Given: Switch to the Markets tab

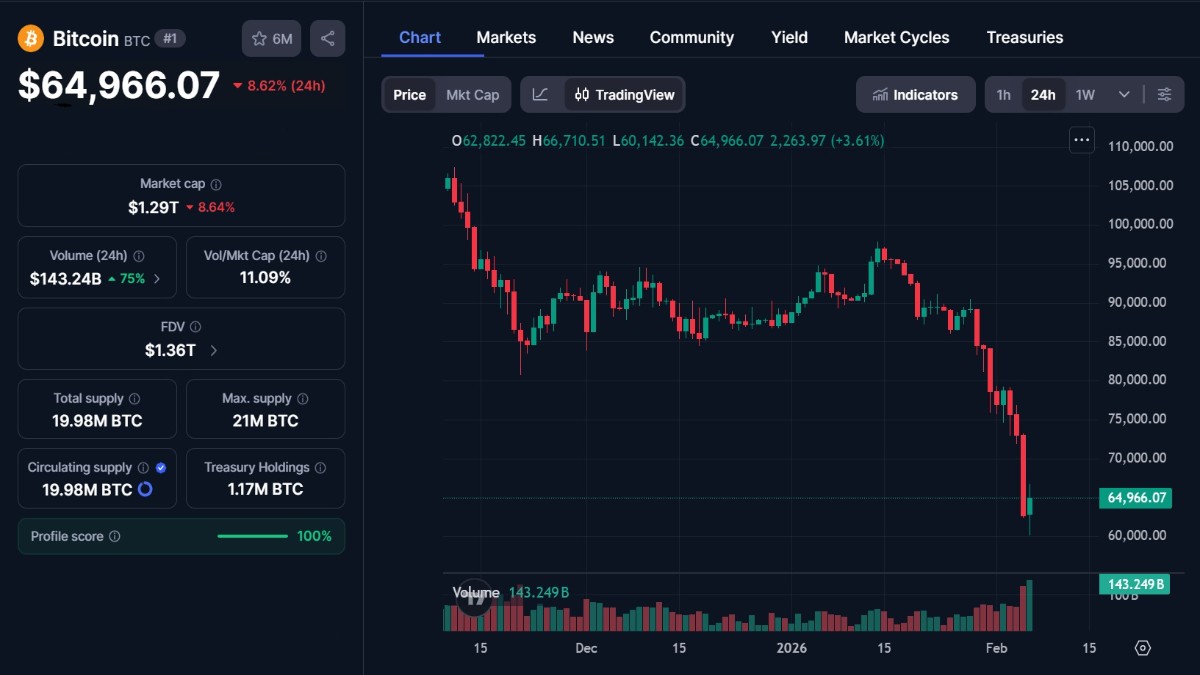Looking at the screenshot, I should 506,37.
